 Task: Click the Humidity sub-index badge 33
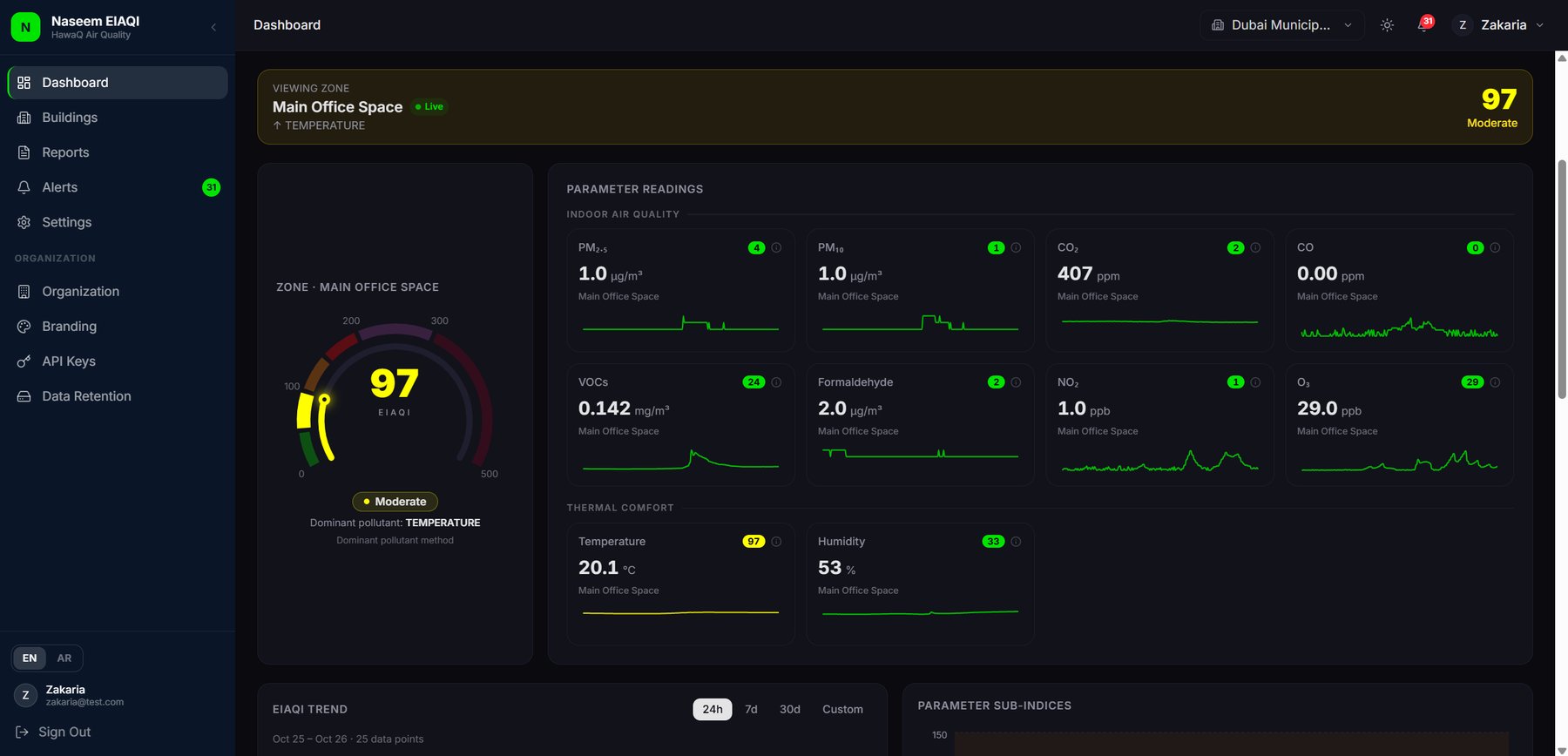pyautogui.click(x=993, y=542)
